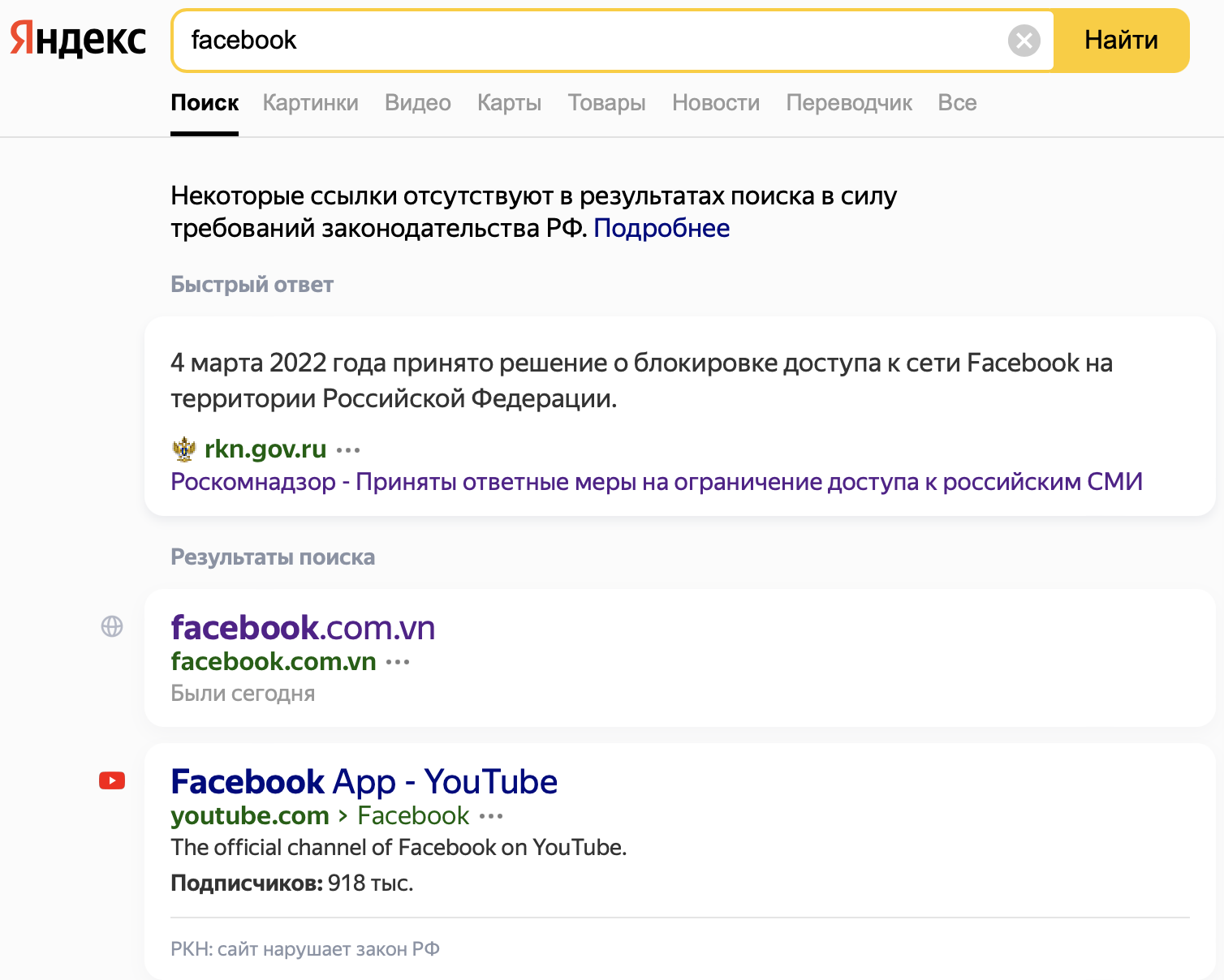
Task: Click the 'Быстрый ответ' heading
Action: pyautogui.click(x=252, y=285)
